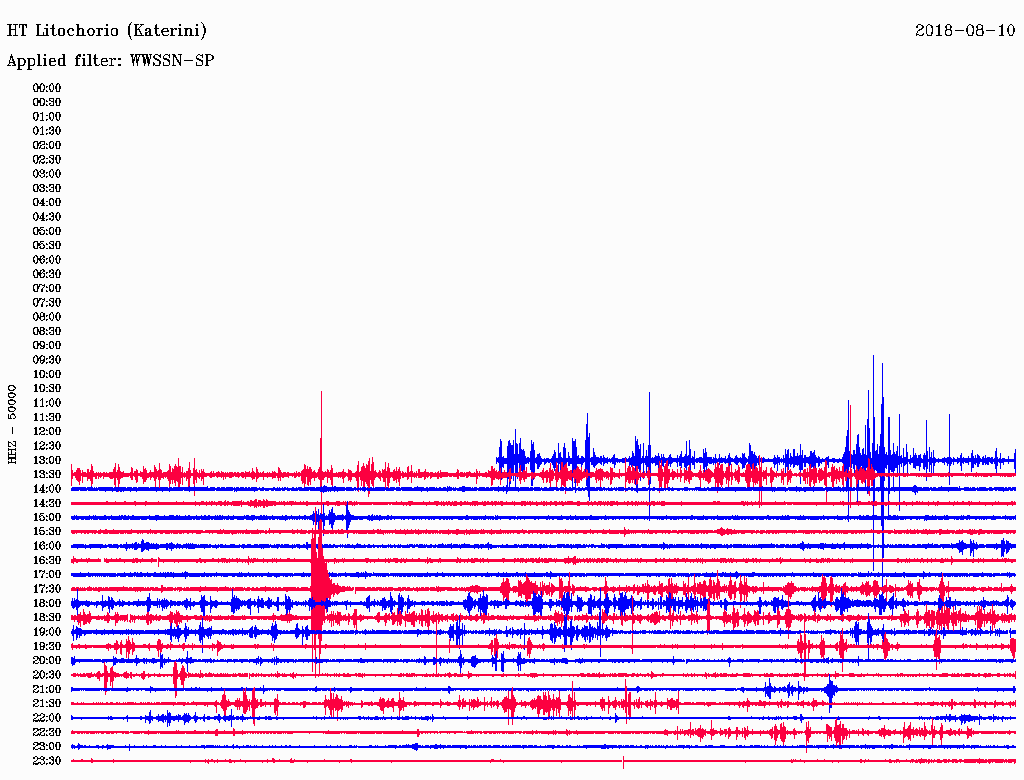Select the 01:30 time label
This screenshot has width=1024, height=780.
[47, 131]
